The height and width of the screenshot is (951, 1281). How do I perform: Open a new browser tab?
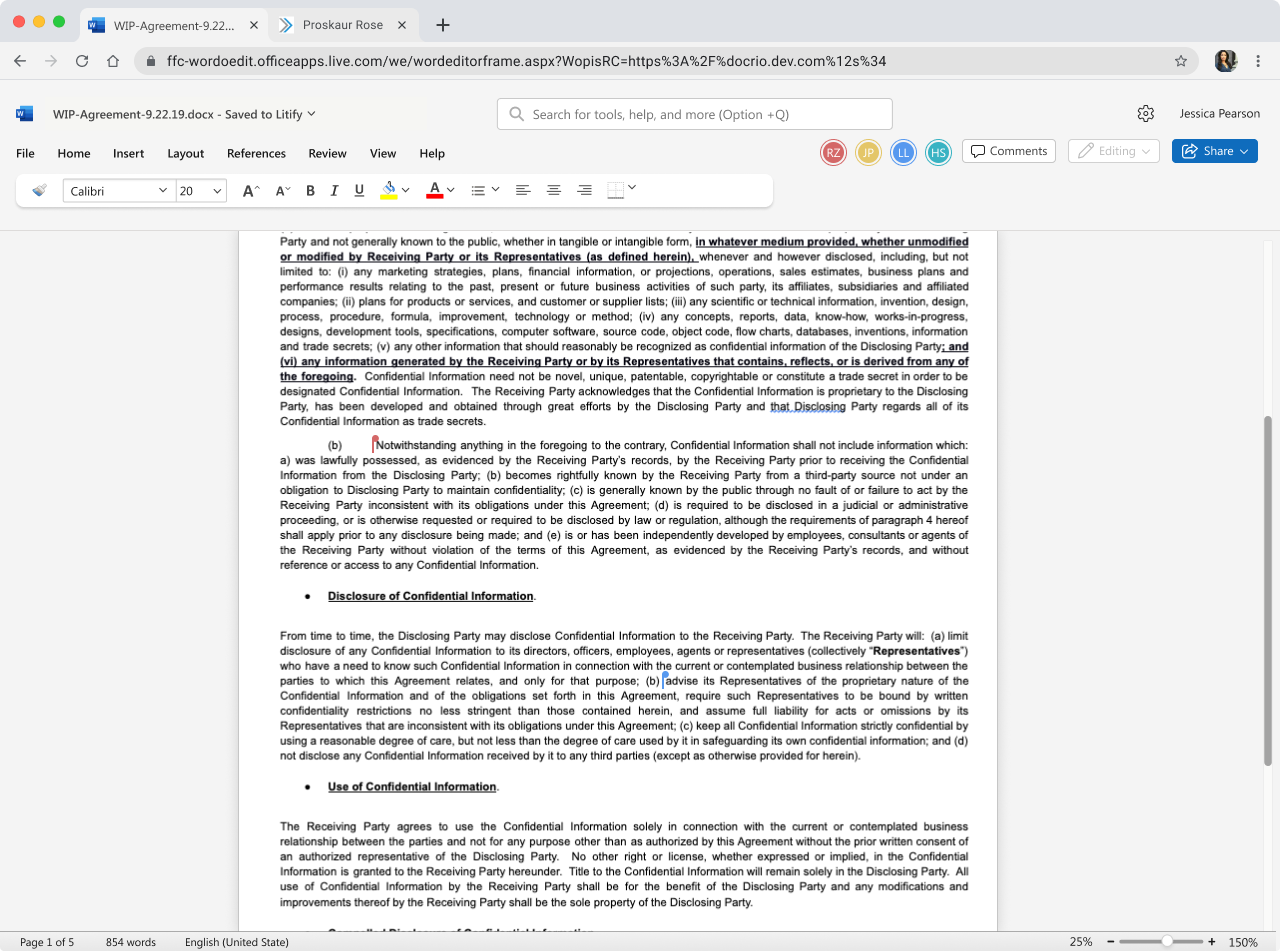443,25
